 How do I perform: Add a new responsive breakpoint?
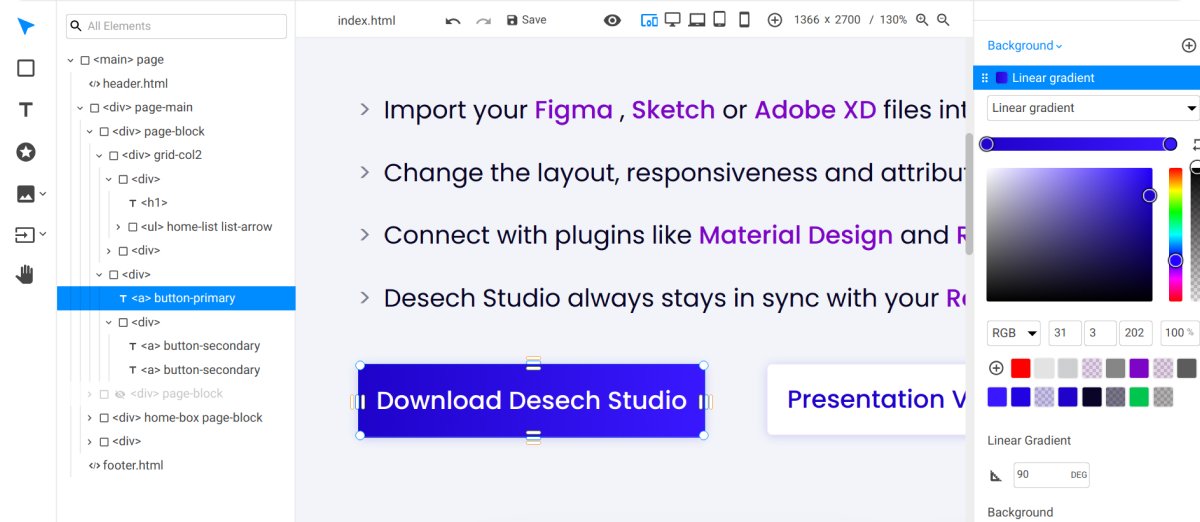775,20
